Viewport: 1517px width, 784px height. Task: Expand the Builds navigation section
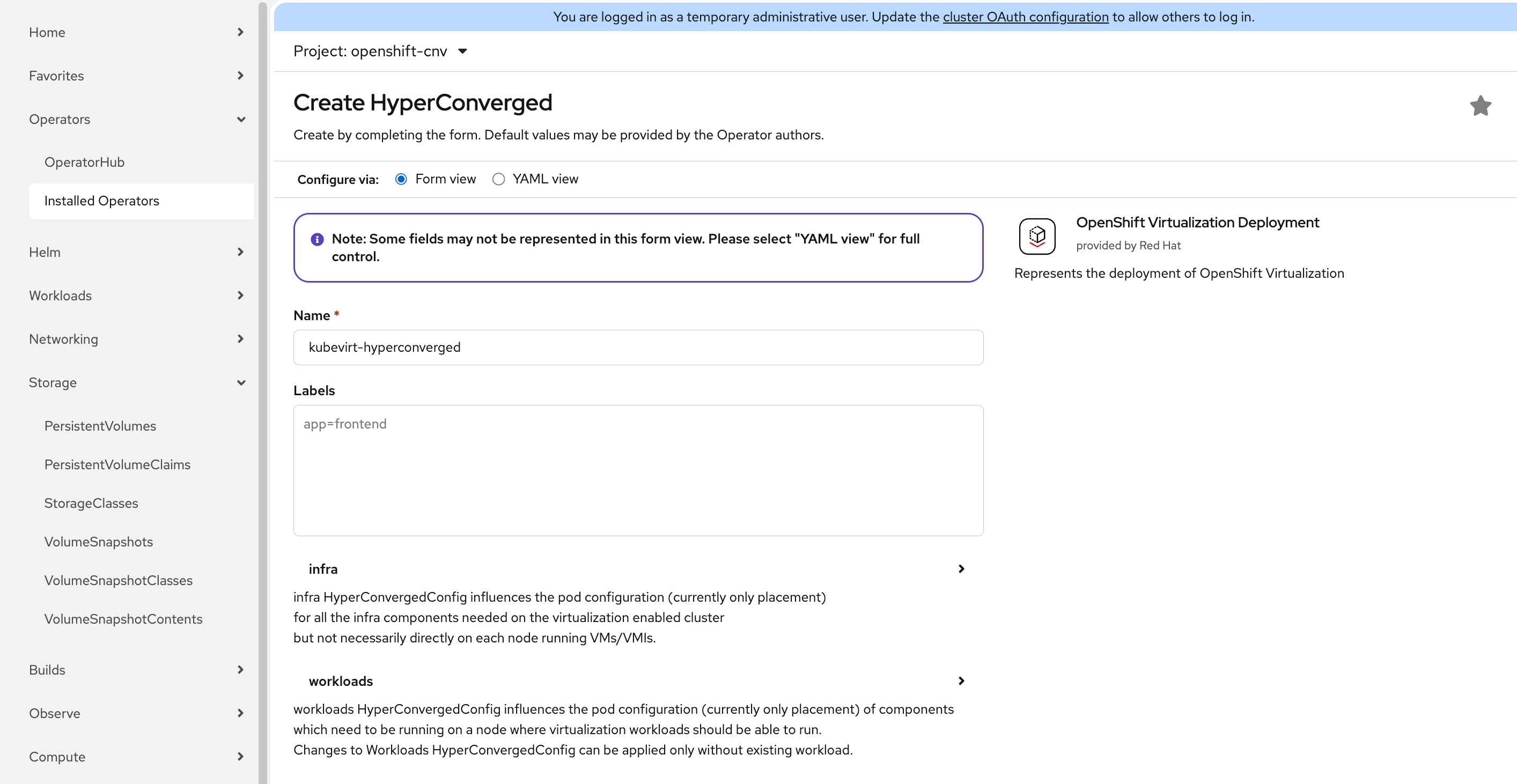(x=137, y=670)
